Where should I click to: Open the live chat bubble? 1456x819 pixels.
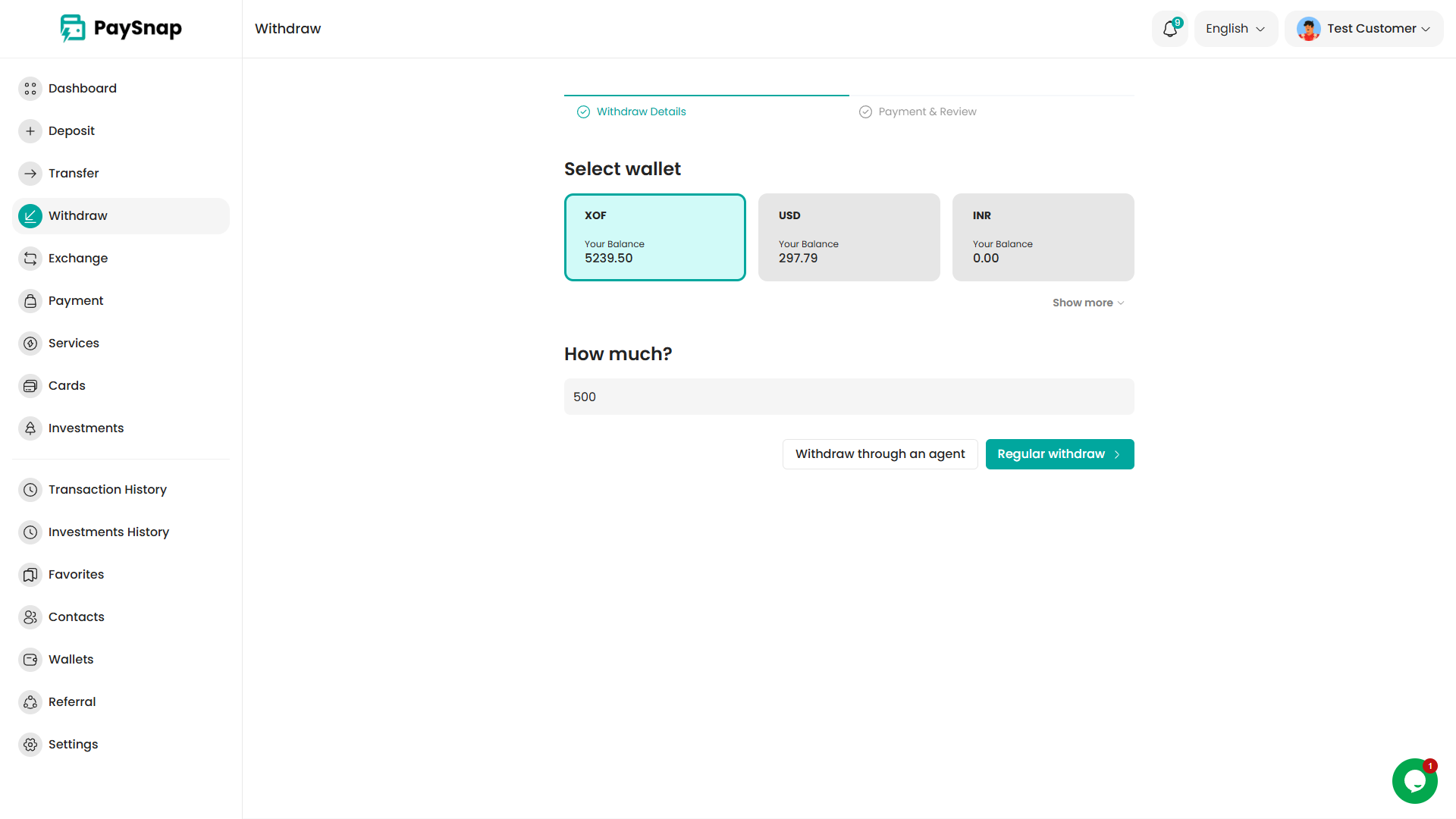pos(1414,780)
